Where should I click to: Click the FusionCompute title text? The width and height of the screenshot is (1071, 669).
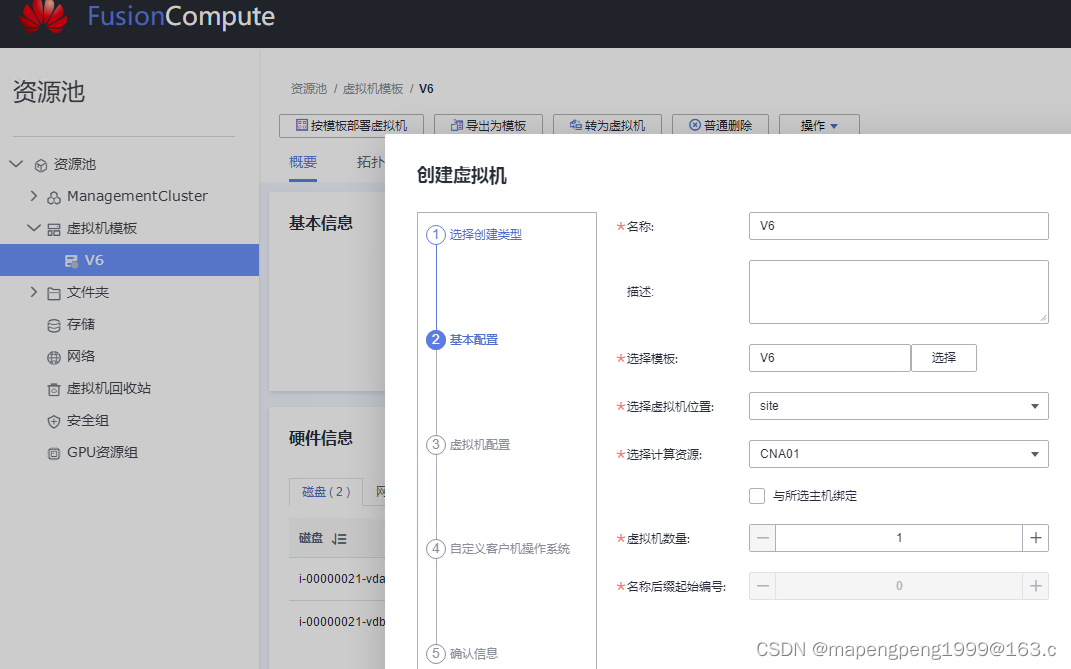click(181, 16)
